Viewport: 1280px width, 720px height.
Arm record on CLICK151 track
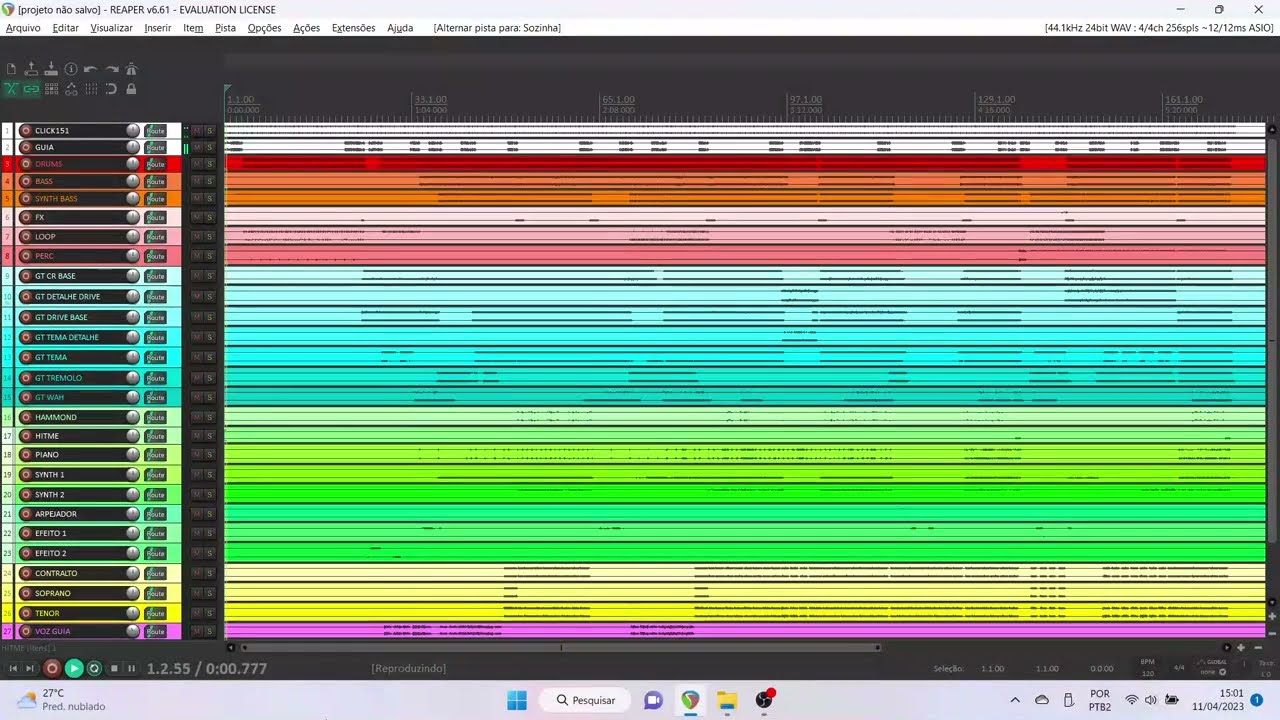coord(26,131)
